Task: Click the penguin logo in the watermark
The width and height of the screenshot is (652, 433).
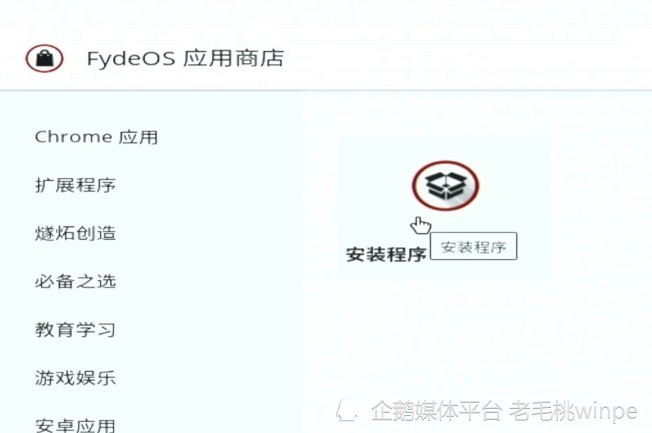Action: (x=346, y=410)
